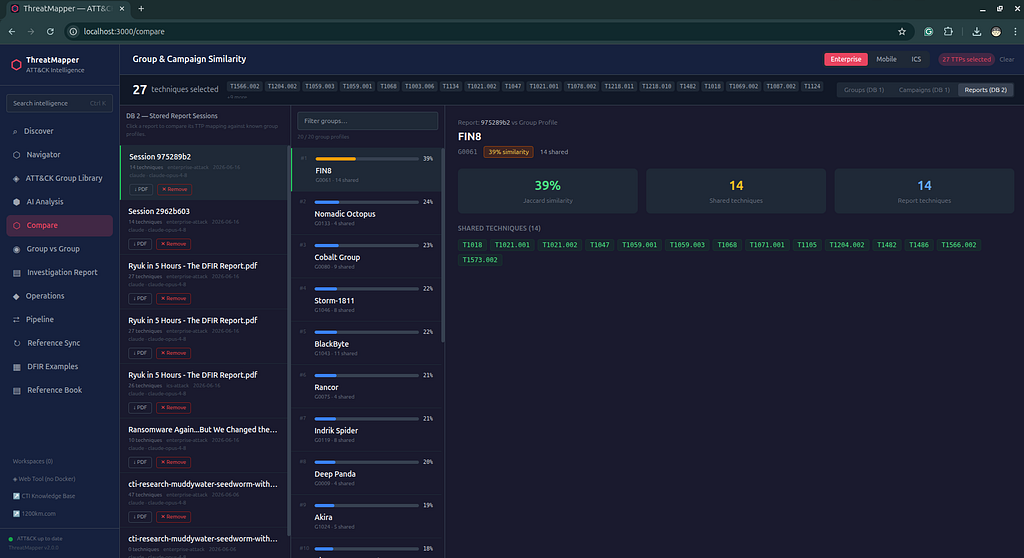Open DFIR Examples icon in sidebar
Screen dimensions: 1024x558
tap(16, 367)
